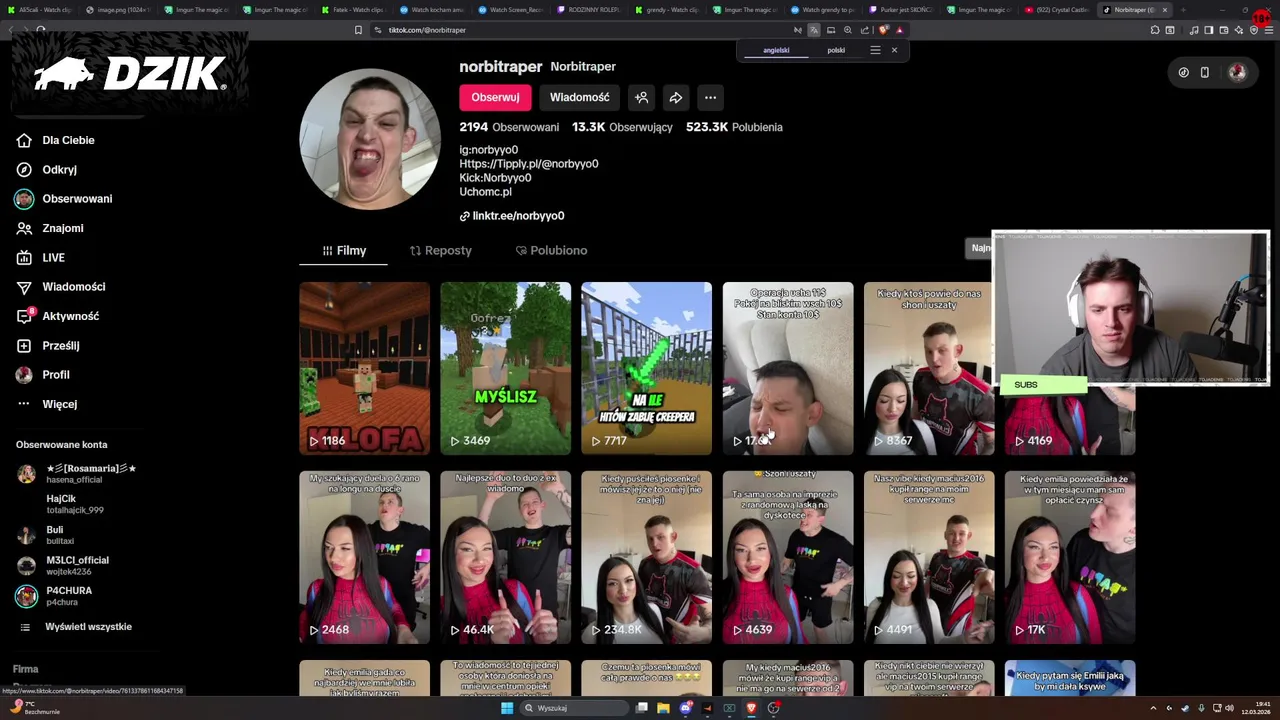Click the Firma footer link

point(25,669)
